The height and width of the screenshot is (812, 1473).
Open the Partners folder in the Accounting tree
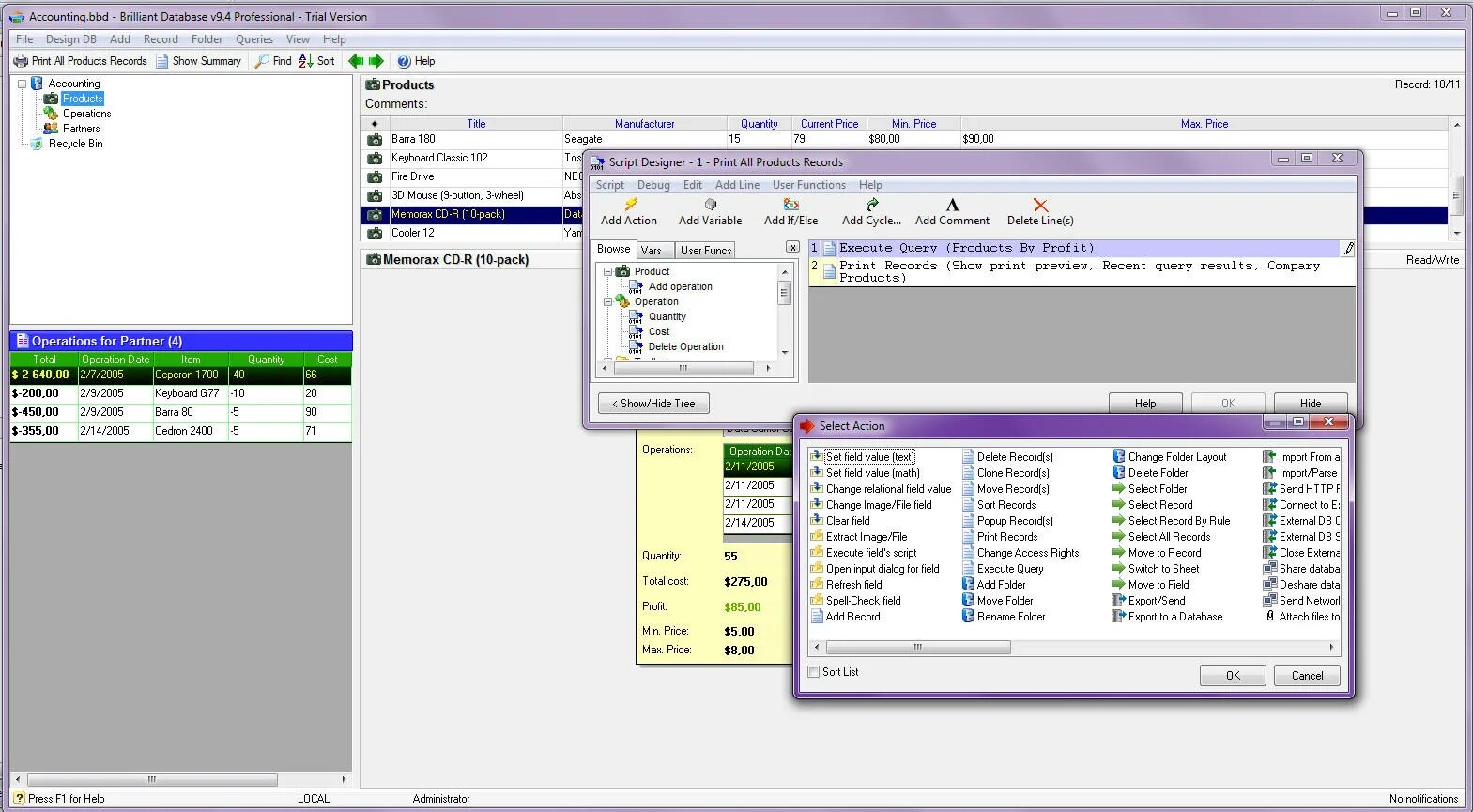click(81, 129)
